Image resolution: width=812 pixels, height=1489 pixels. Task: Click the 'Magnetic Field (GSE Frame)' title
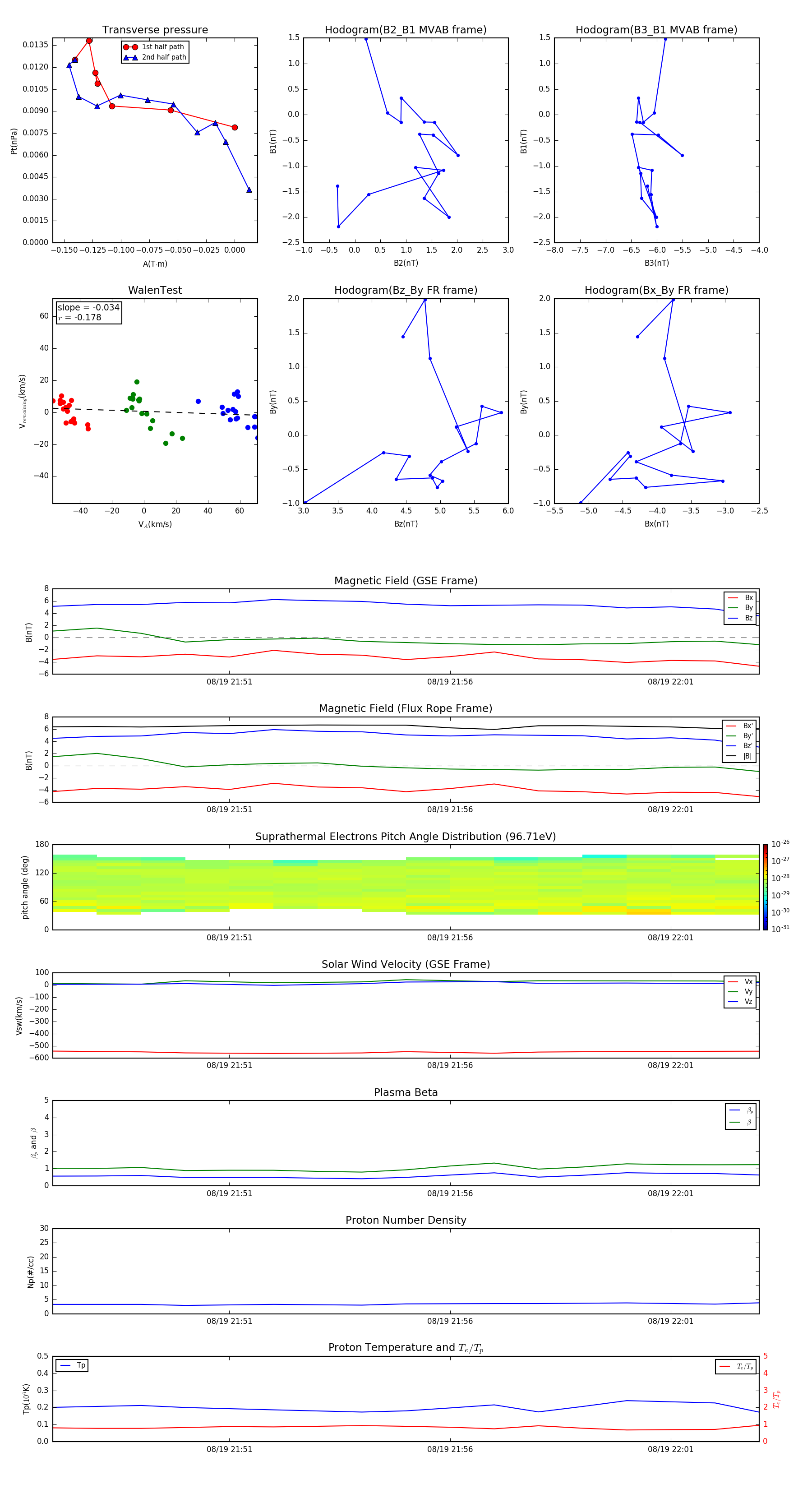tap(406, 580)
